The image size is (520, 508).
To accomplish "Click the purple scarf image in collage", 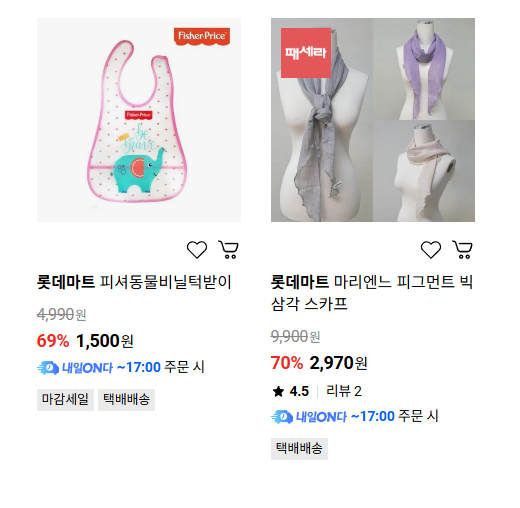I will point(424,69).
